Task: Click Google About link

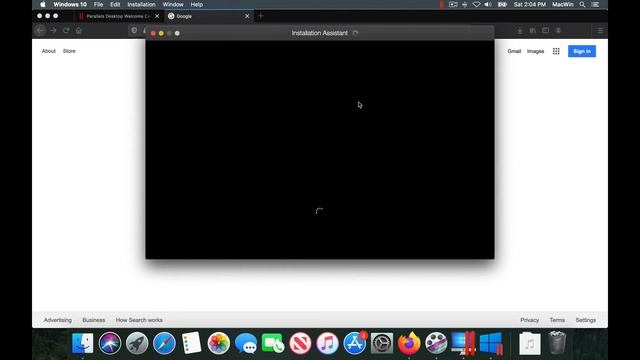Action: click(x=49, y=51)
